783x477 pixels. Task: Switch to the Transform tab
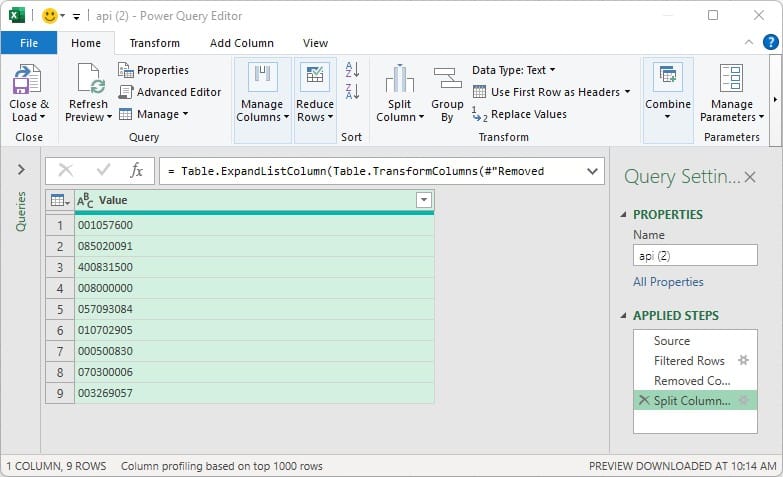[x=155, y=43]
